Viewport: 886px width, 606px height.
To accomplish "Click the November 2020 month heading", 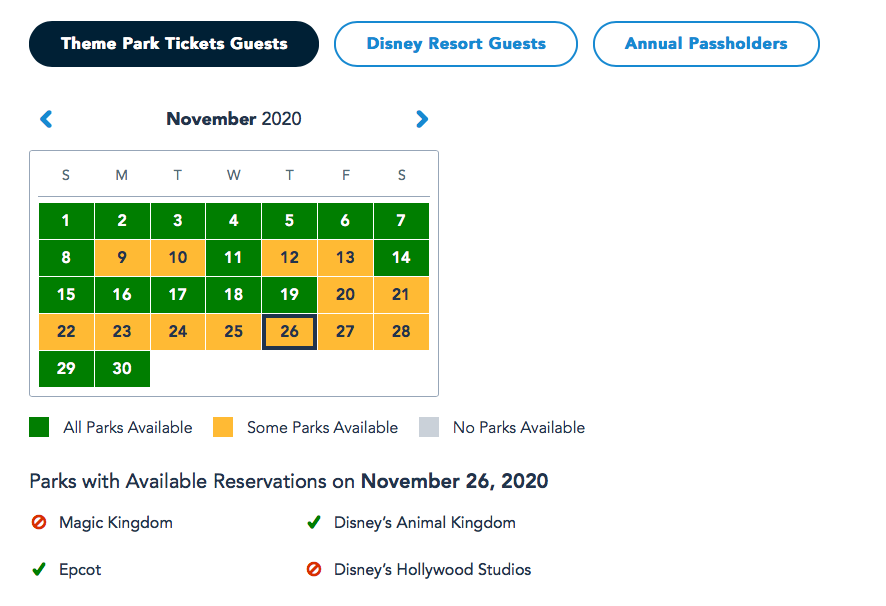I will [x=234, y=119].
